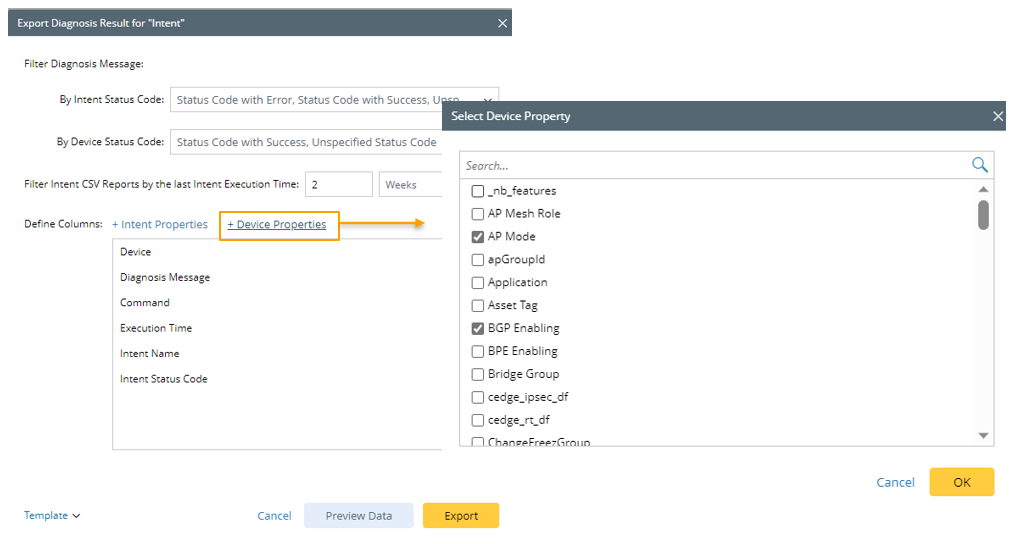The width and height of the screenshot is (1014, 544).
Task: Tick the Bridge Group checkbox
Action: pyautogui.click(x=478, y=374)
